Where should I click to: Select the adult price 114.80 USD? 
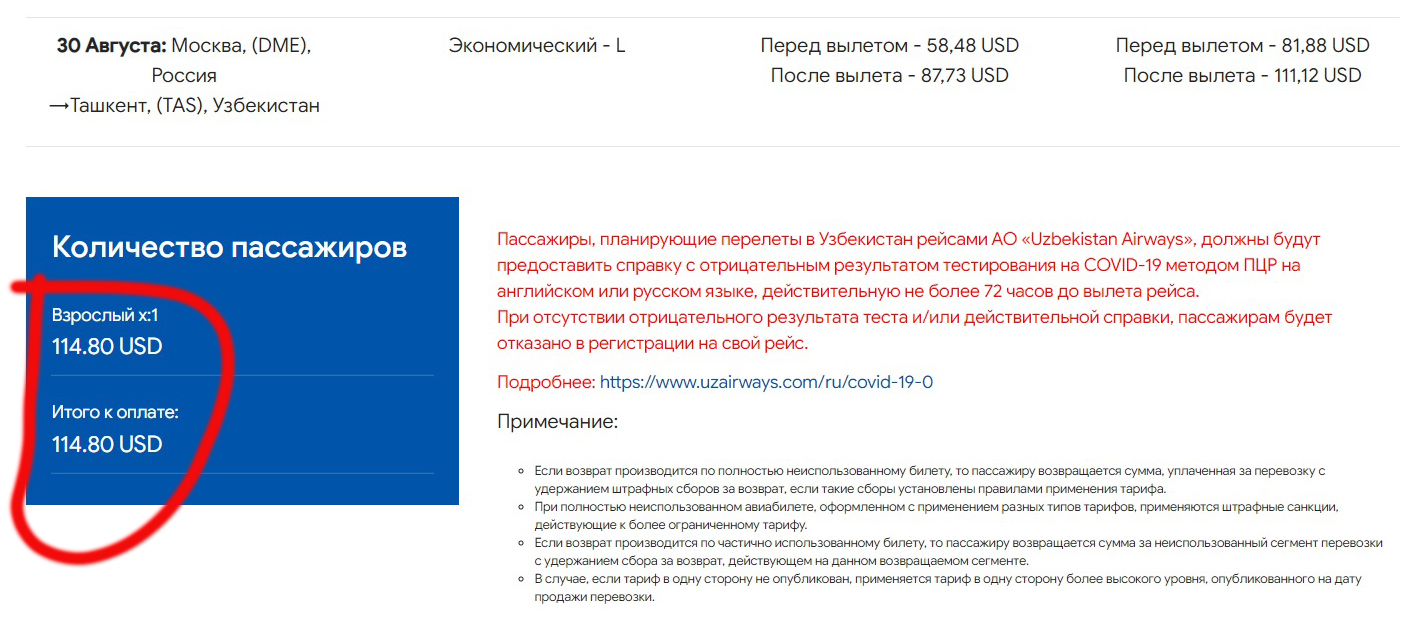pyautogui.click(x=107, y=347)
